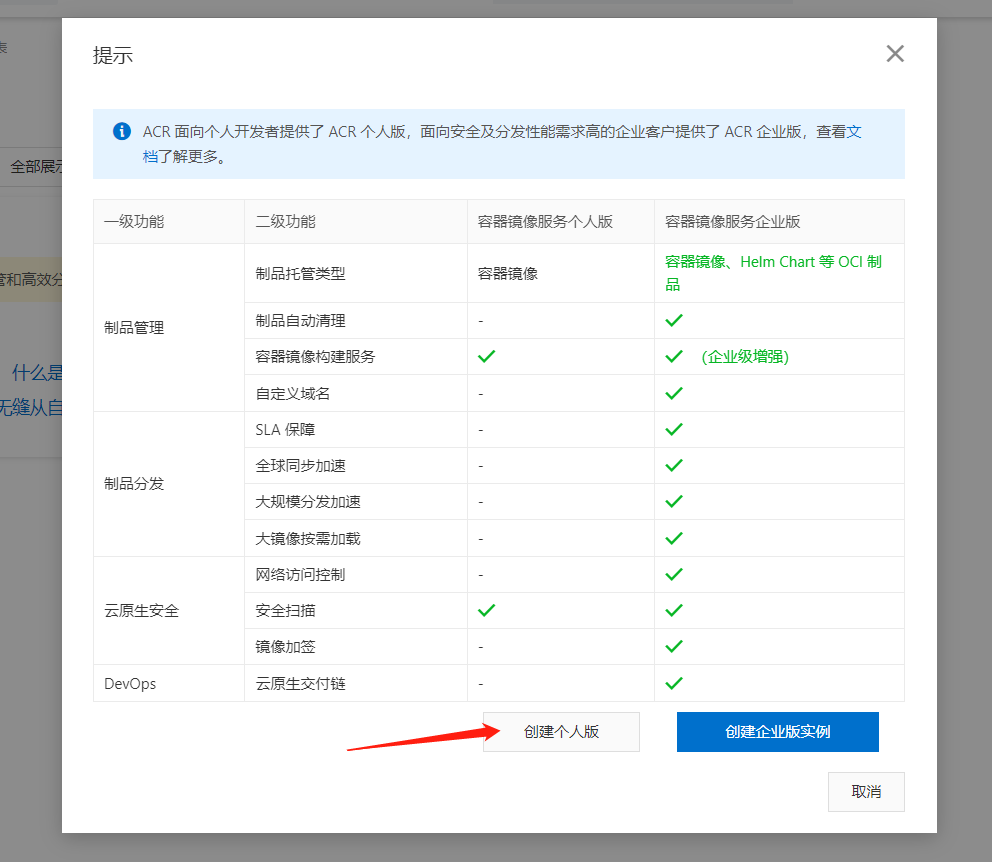This screenshot has height=862, width=992.
Task: Click the green (企业级增强) text
Action: pyautogui.click(x=745, y=357)
